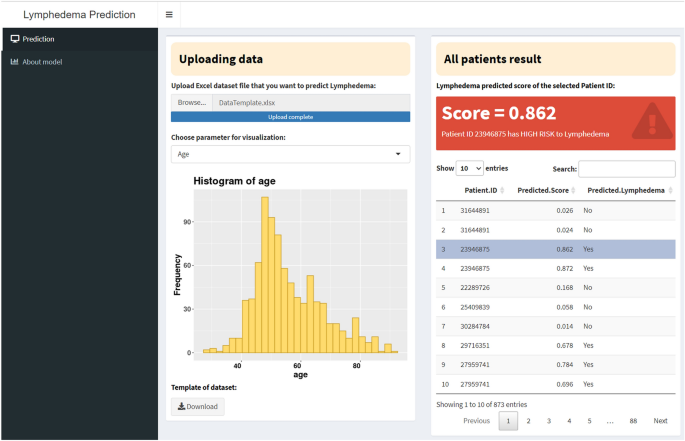Viewport: 685px width, 441px height.
Task: Select row with Patient ID 25409839
Action: tap(556, 307)
